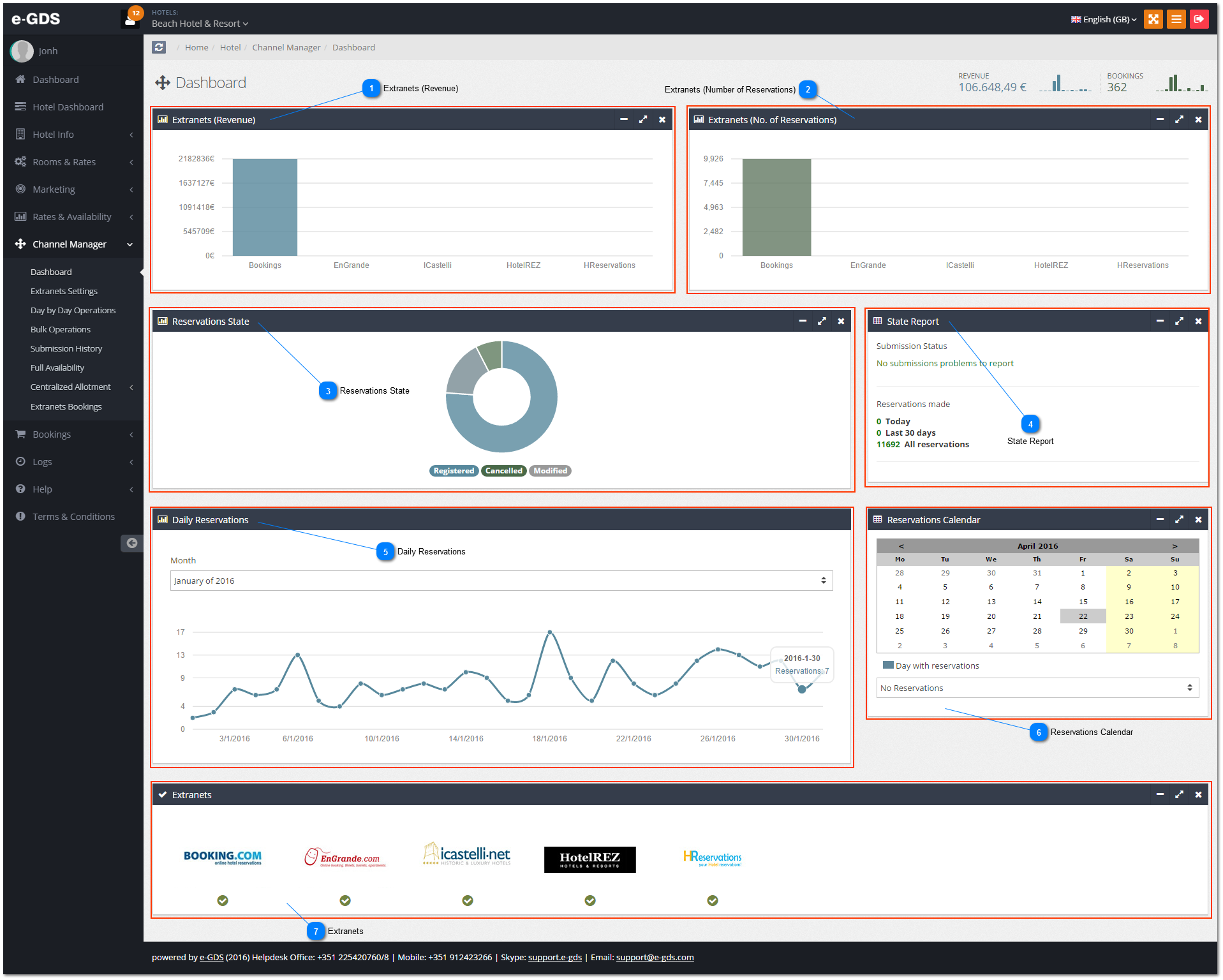The width and height of the screenshot is (1223, 980).
Task: Go to previous month in calendar
Action: pyautogui.click(x=901, y=546)
